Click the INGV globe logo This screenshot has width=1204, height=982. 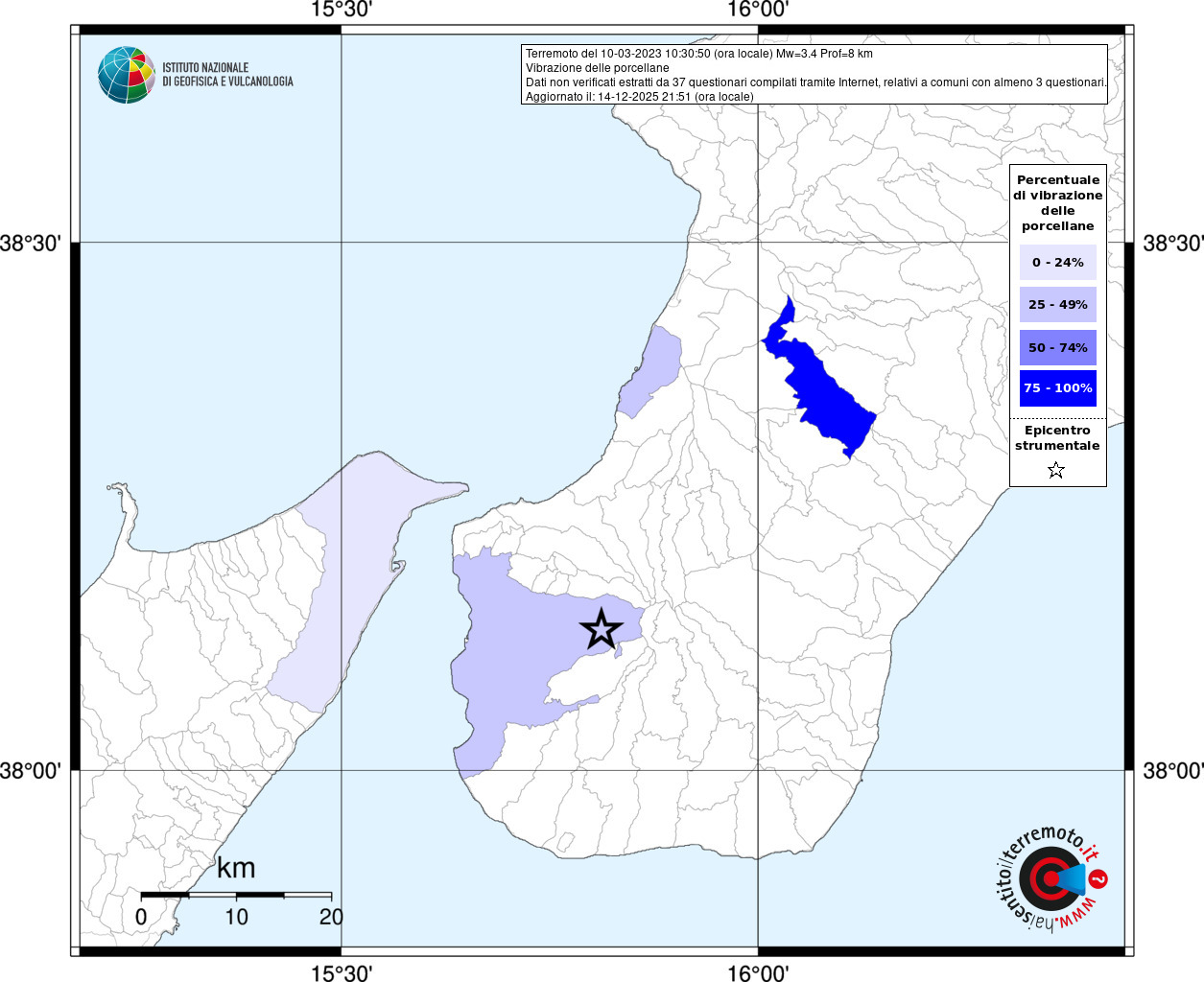point(127,75)
